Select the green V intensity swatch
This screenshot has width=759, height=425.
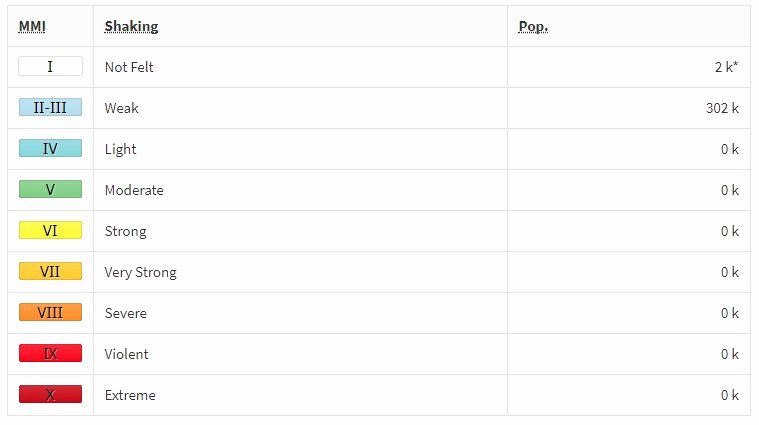tap(50, 189)
